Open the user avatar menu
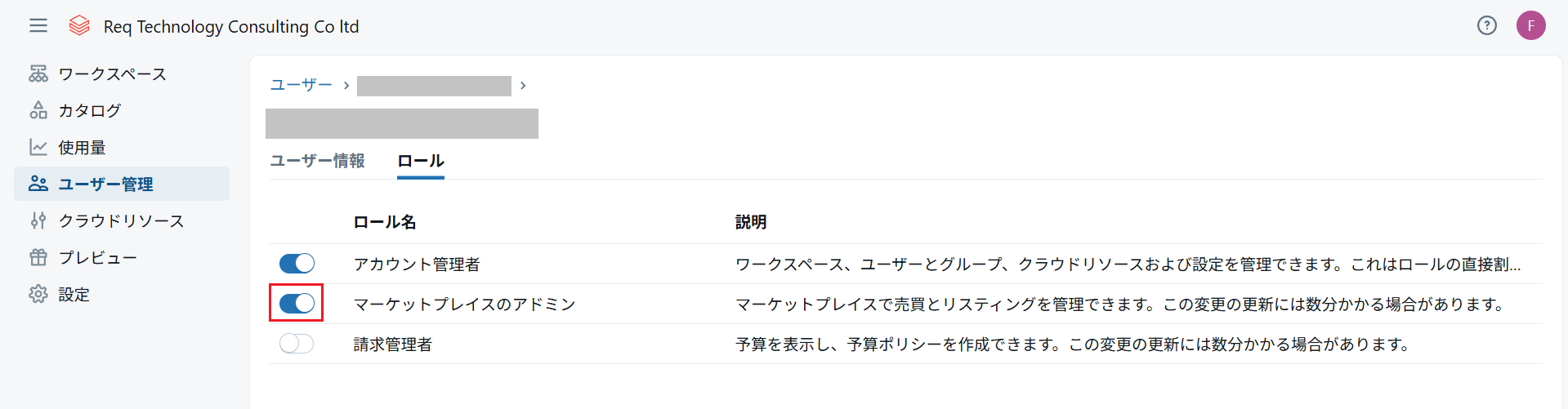This screenshot has width=1568, height=409. click(1530, 26)
